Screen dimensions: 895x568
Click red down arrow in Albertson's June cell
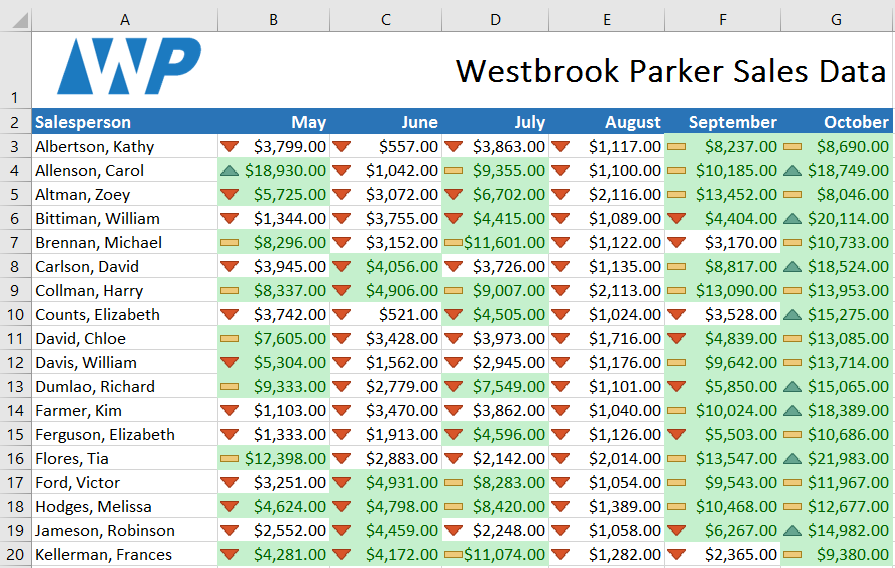coord(342,147)
